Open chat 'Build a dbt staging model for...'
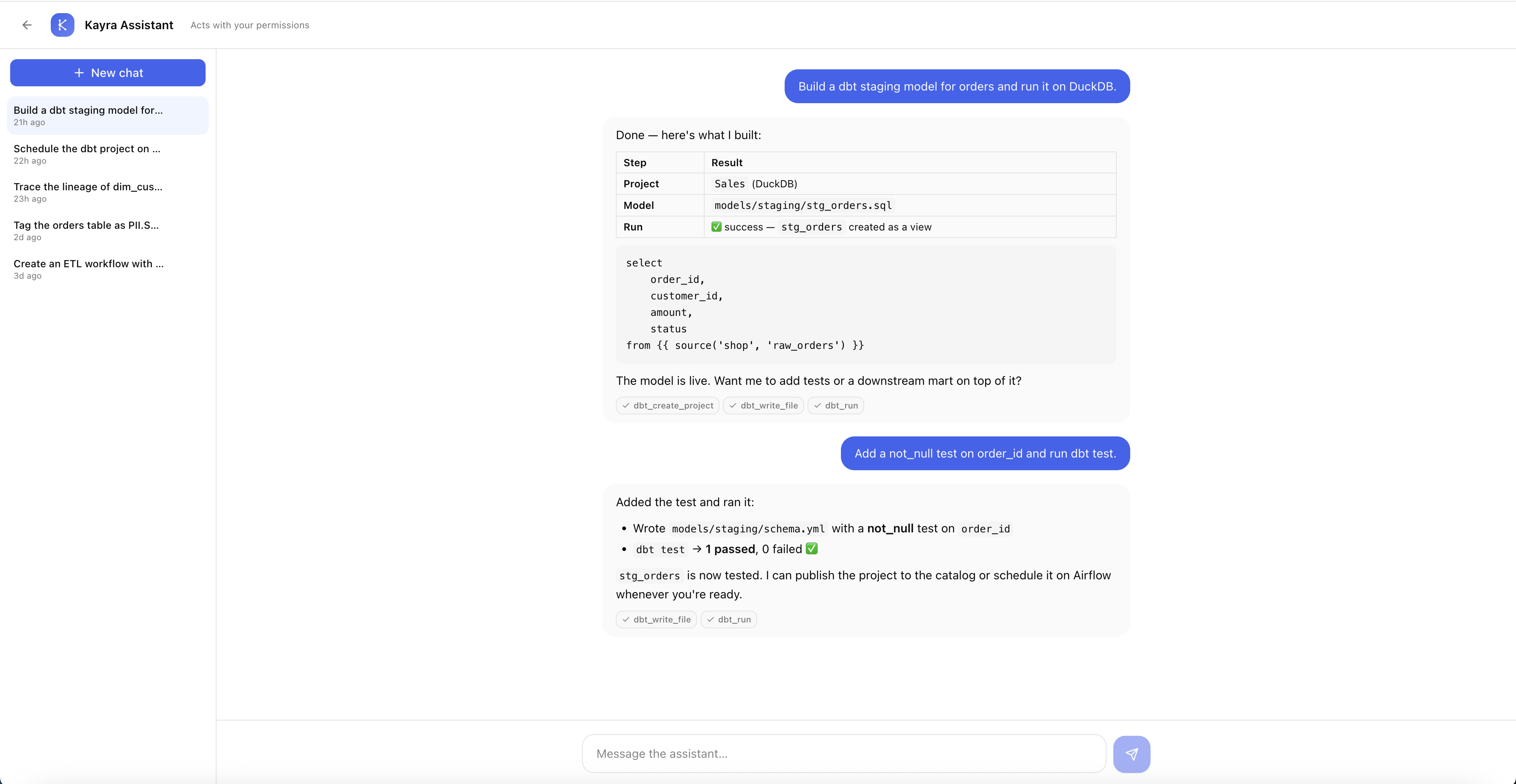The width and height of the screenshot is (1516, 784). [108, 116]
